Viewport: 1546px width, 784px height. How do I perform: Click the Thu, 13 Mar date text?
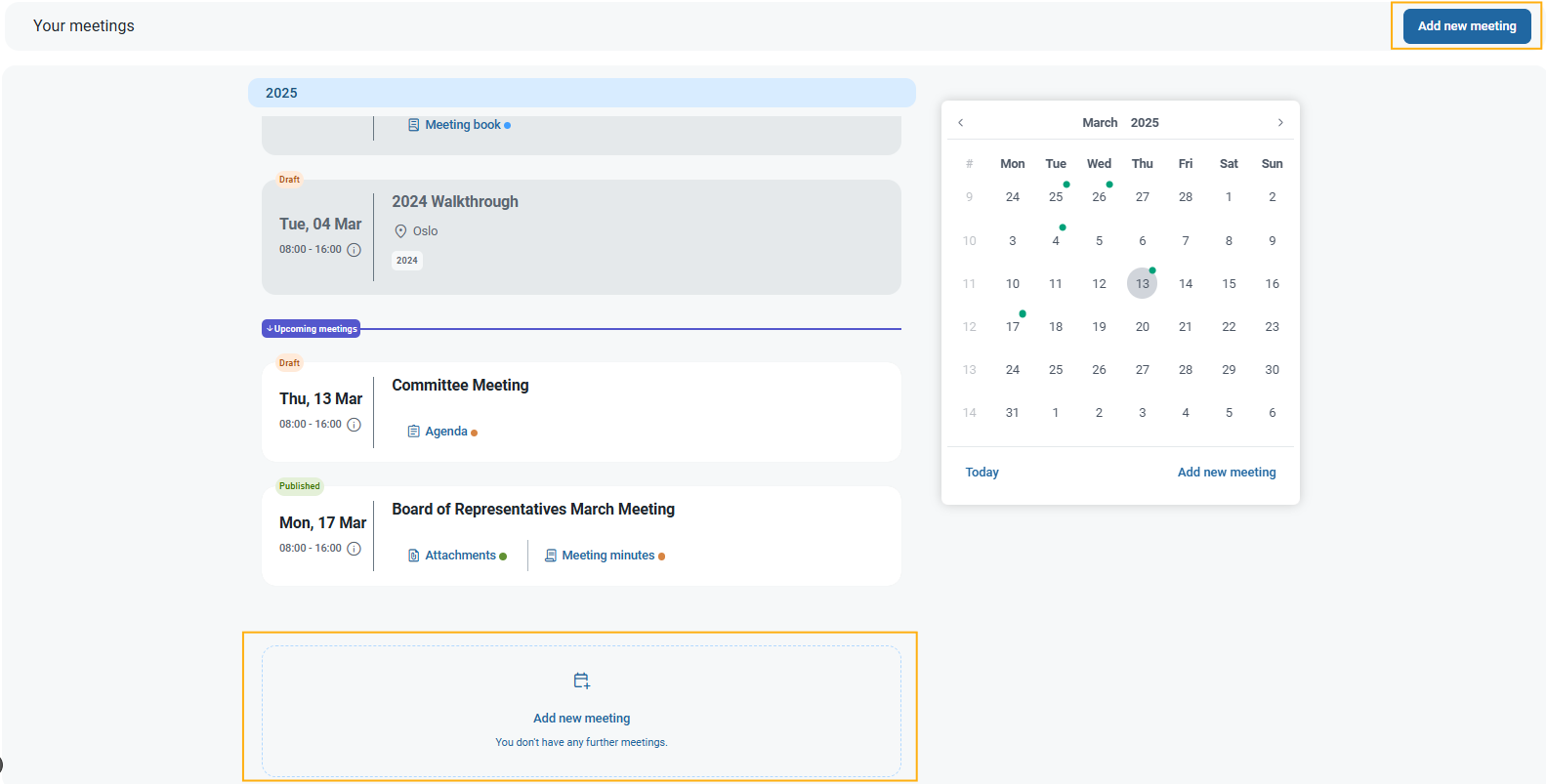320,399
